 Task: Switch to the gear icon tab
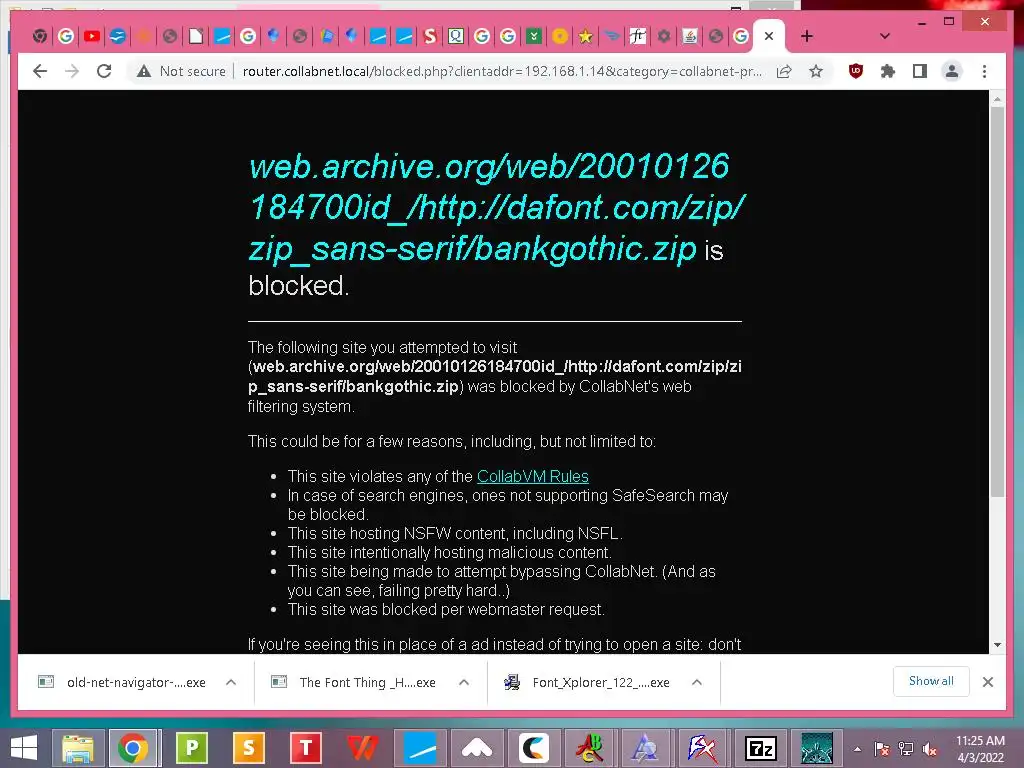[x=664, y=37]
